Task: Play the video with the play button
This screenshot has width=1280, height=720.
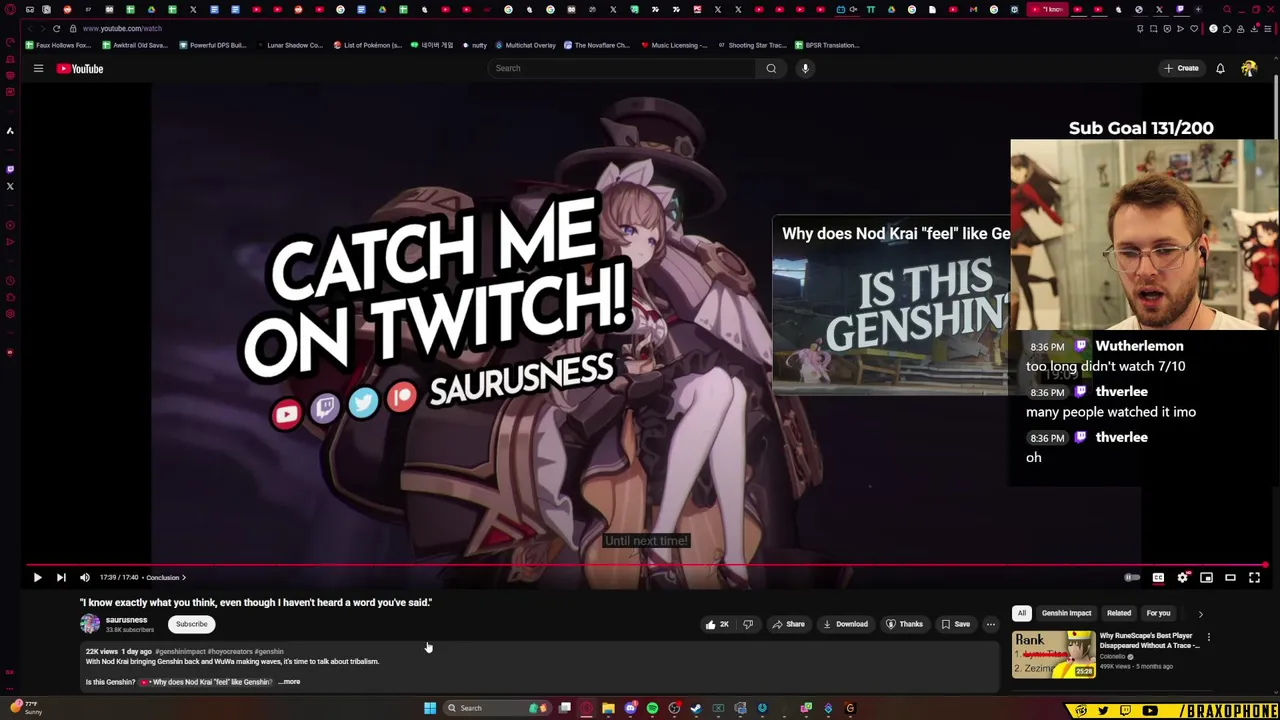Action: click(x=37, y=577)
